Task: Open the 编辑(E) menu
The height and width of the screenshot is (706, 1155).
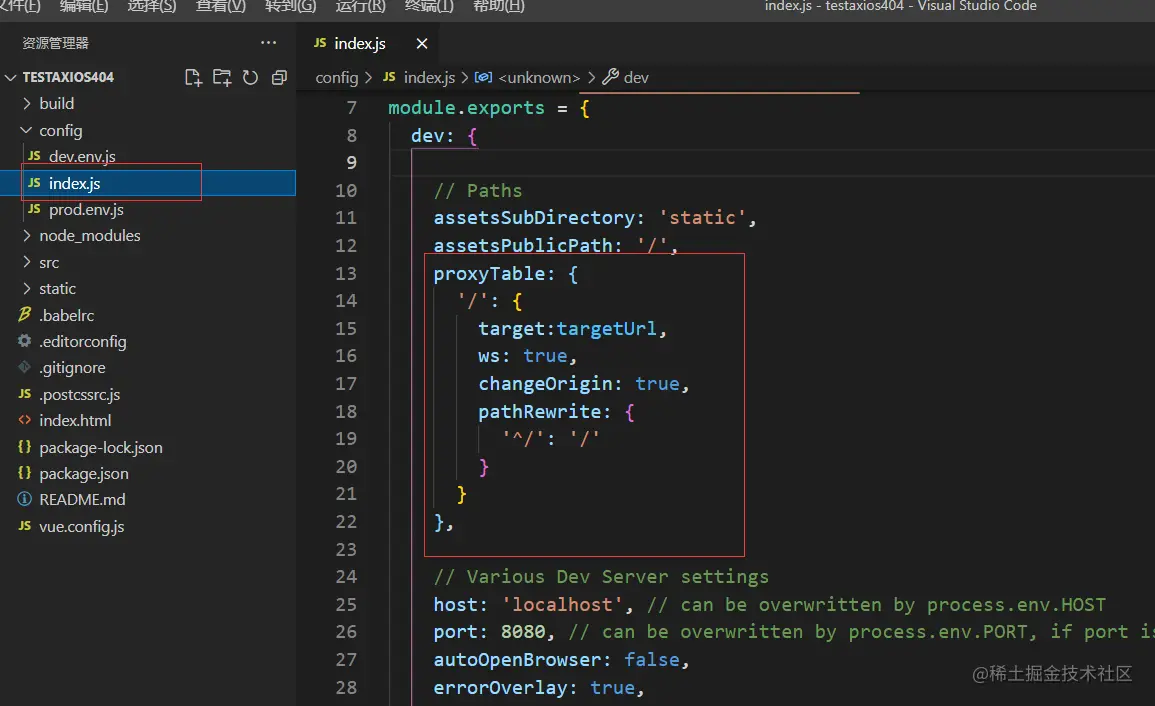Action: coord(84,6)
